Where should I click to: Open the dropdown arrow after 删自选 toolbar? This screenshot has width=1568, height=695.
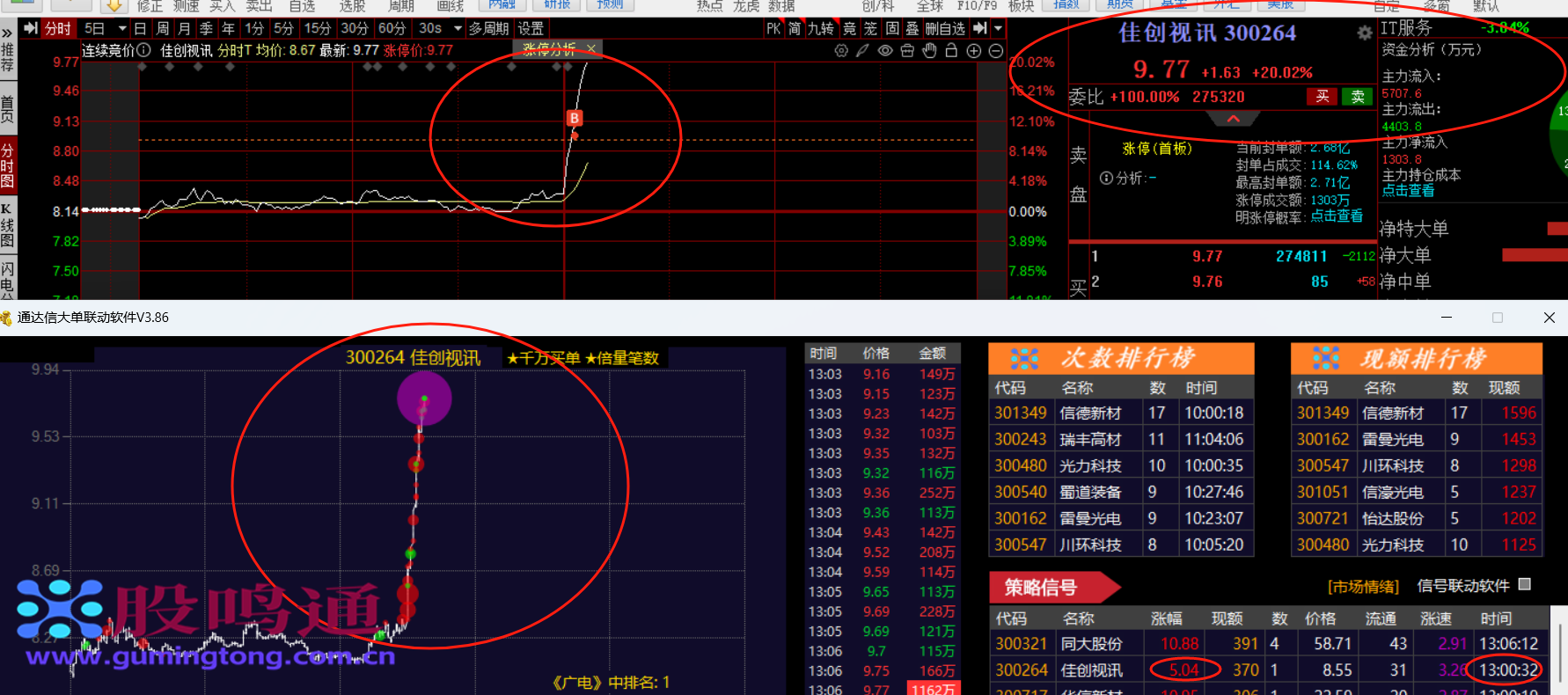click(998, 28)
